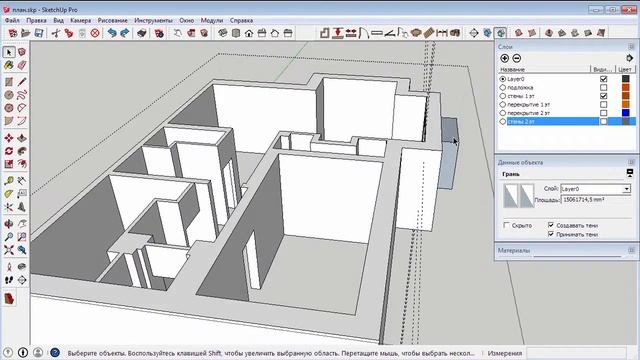This screenshot has width=640, height=360.
Task: Open the Рисование menu
Action: click(x=112, y=20)
